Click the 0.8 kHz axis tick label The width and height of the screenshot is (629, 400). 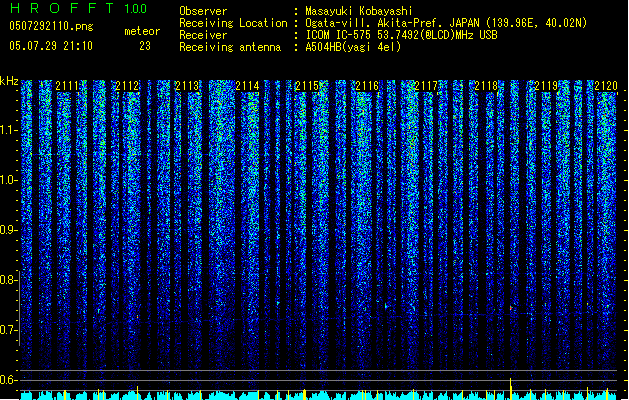click(8, 280)
